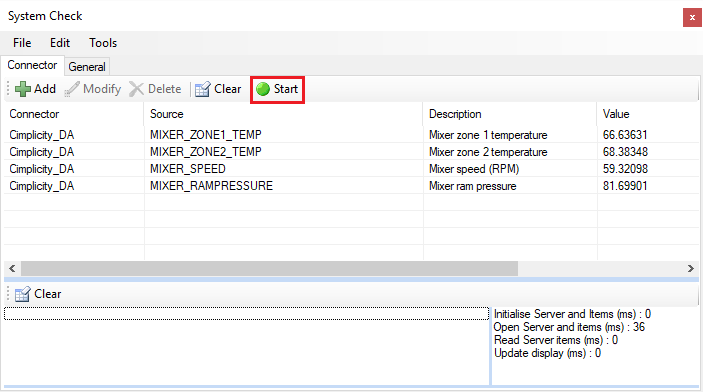Select the MIXER_ZONE1_TEMP source cell
703x392 pixels.
[206, 135]
